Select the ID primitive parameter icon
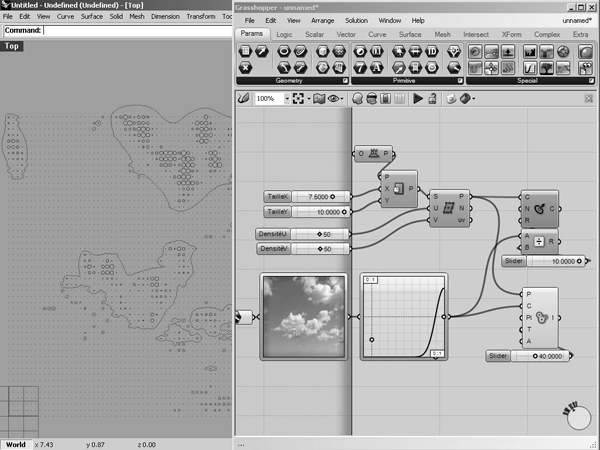 432,51
